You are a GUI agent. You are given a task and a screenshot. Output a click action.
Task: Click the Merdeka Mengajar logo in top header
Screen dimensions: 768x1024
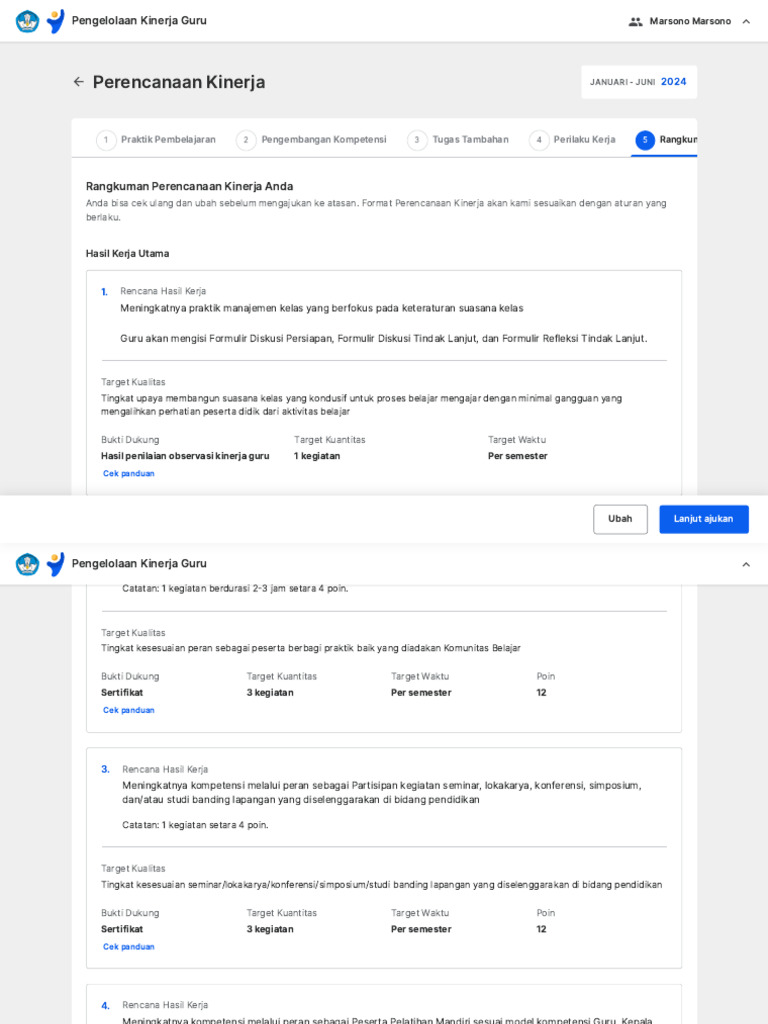[55, 21]
